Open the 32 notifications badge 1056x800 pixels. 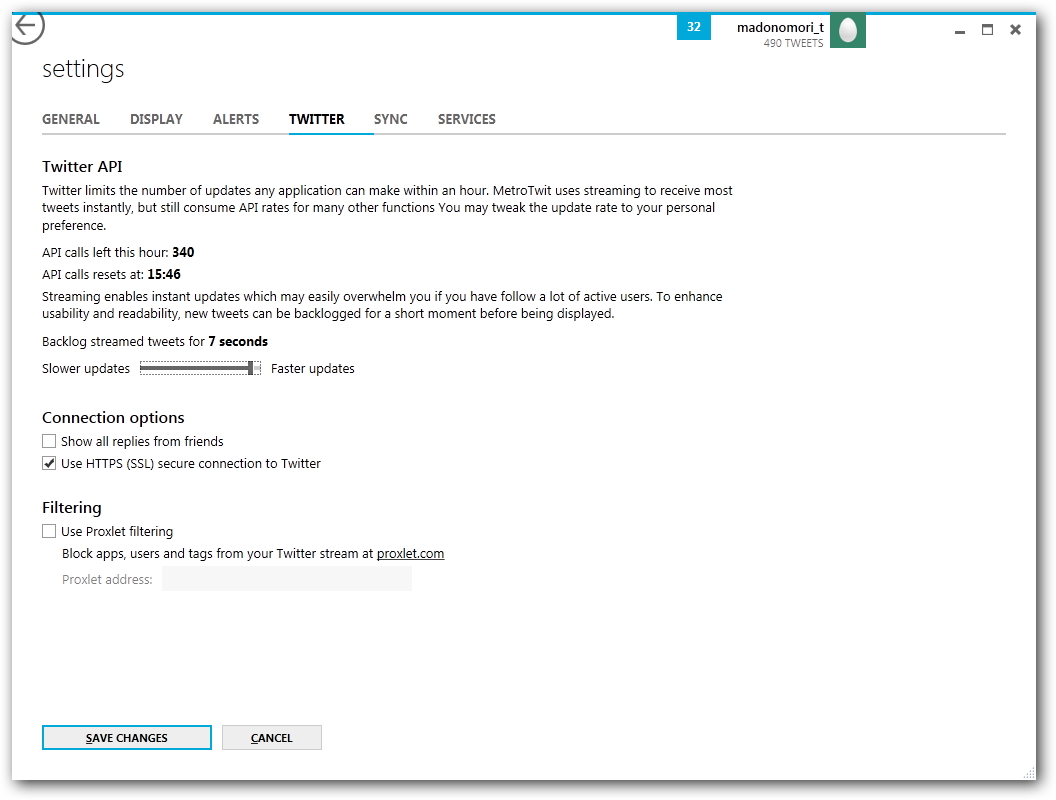tap(694, 27)
